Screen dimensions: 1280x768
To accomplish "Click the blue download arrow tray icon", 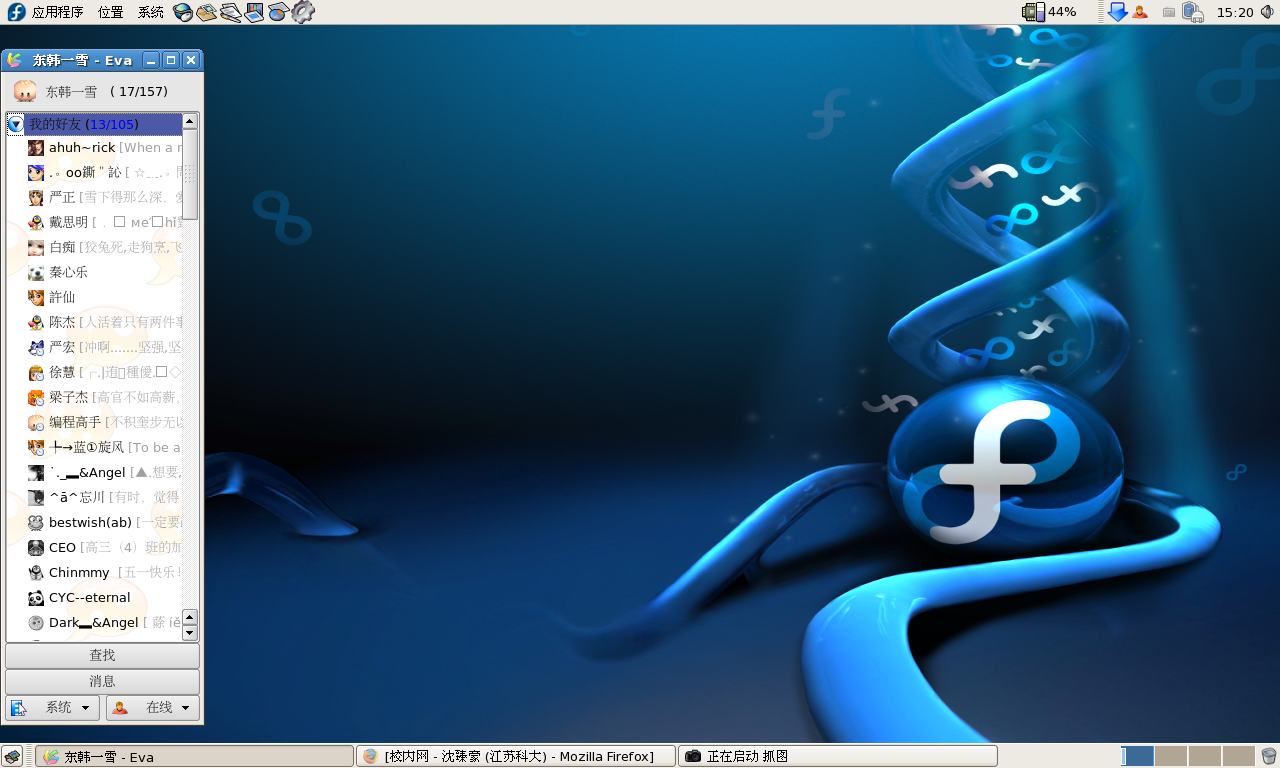I will click(x=1118, y=12).
